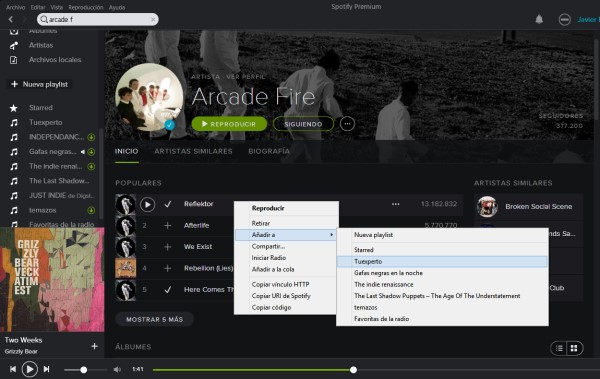Viewport: 600px width, 379px height.
Task: Mute with the speaker icon
Action: pyautogui.click(x=117, y=369)
